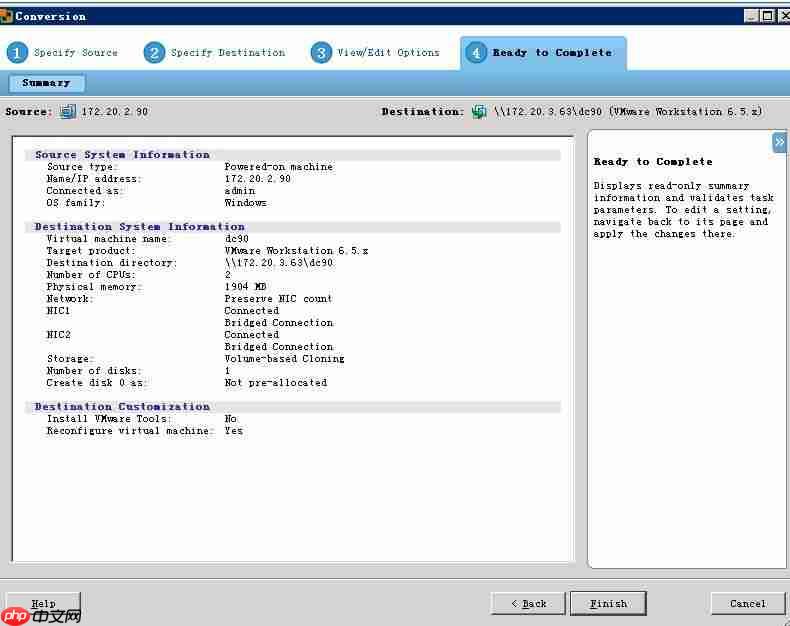Image resolution: width=790 pixels, height=626 pixels.
Task: Click the destination virtual machine icon
Action: click(479, 111)
